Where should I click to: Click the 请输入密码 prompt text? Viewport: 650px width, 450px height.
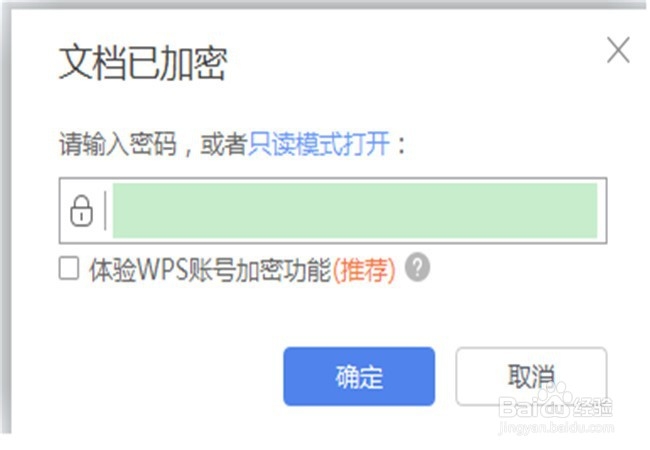coord(118,144)
